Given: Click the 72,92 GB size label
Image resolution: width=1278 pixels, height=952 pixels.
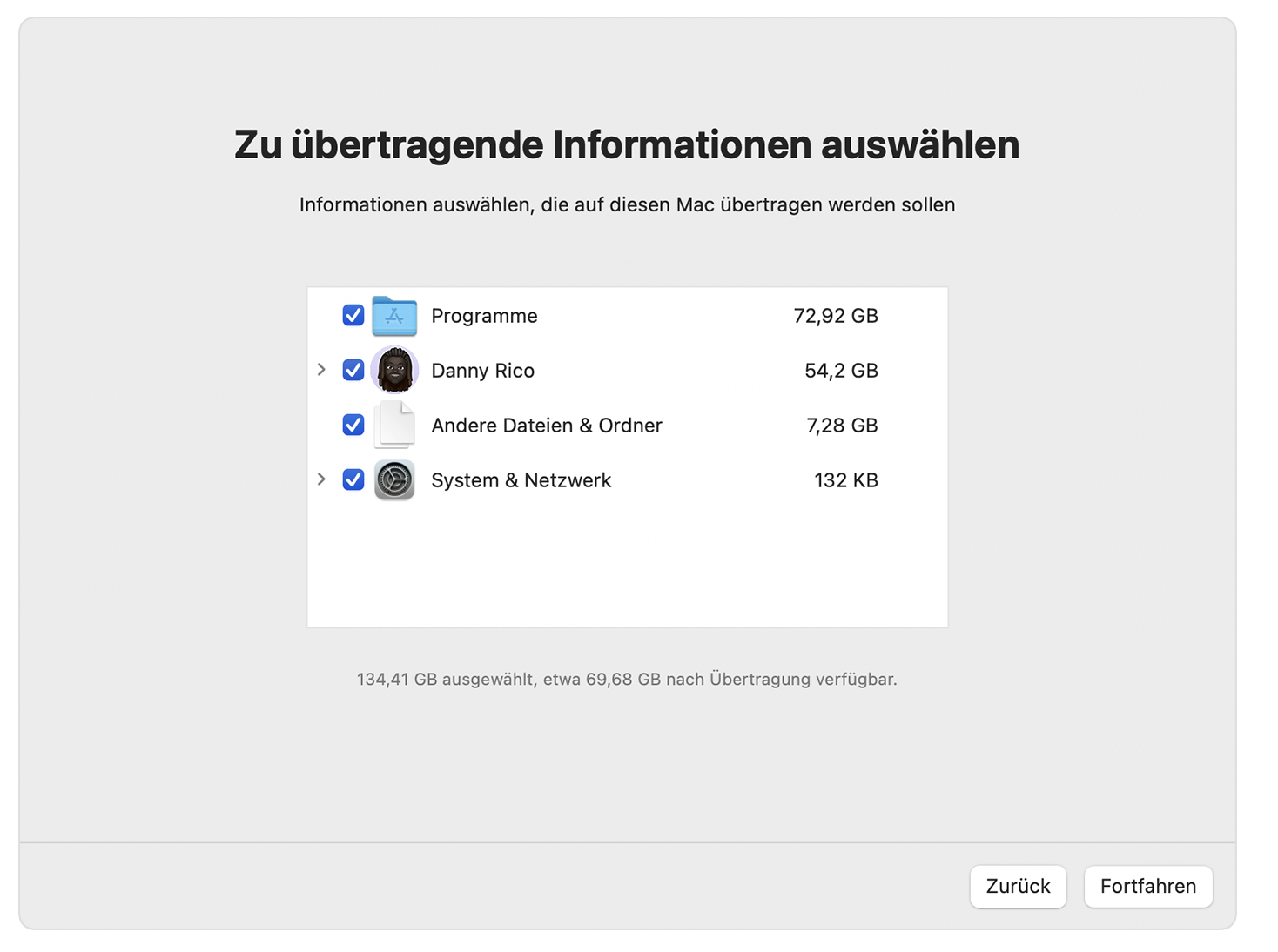Looking at the screenshot, I should click(x=836, y=316).
